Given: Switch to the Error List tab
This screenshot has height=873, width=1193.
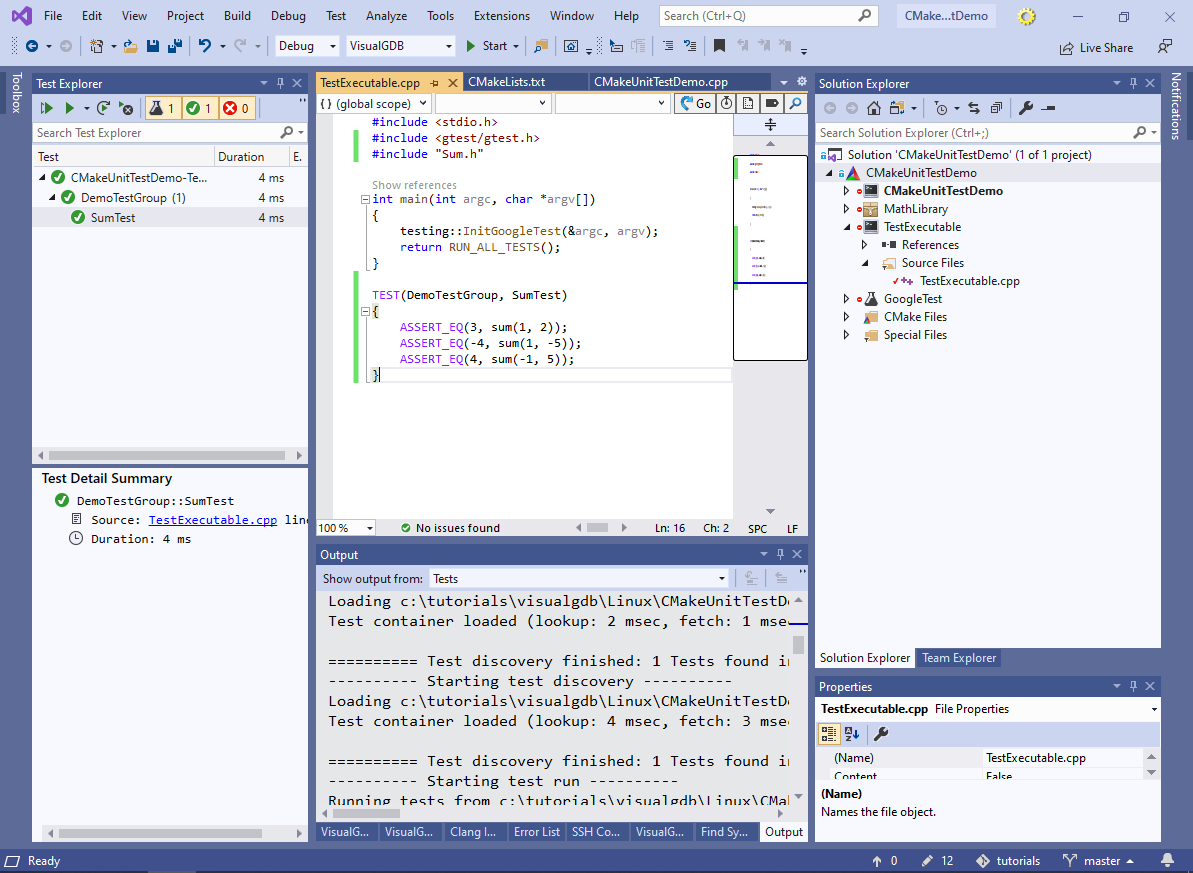Looking at the screenshot, I should pos(536,832).
